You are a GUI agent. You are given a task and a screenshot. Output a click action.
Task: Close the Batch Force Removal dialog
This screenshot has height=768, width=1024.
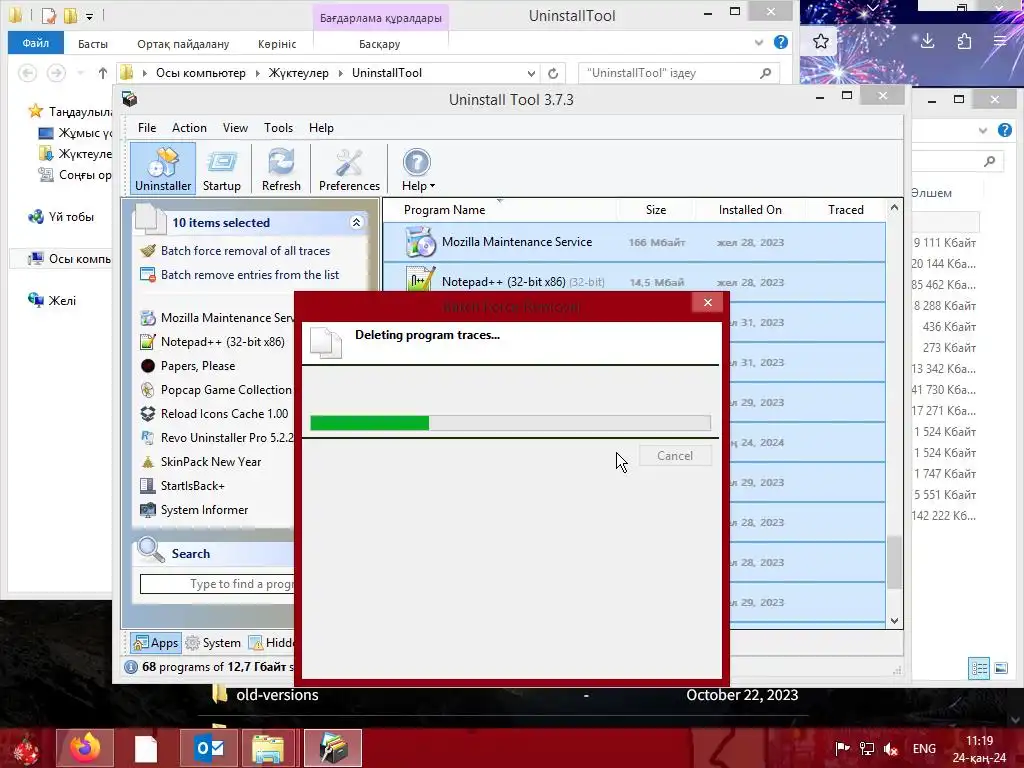coord(707,302)
